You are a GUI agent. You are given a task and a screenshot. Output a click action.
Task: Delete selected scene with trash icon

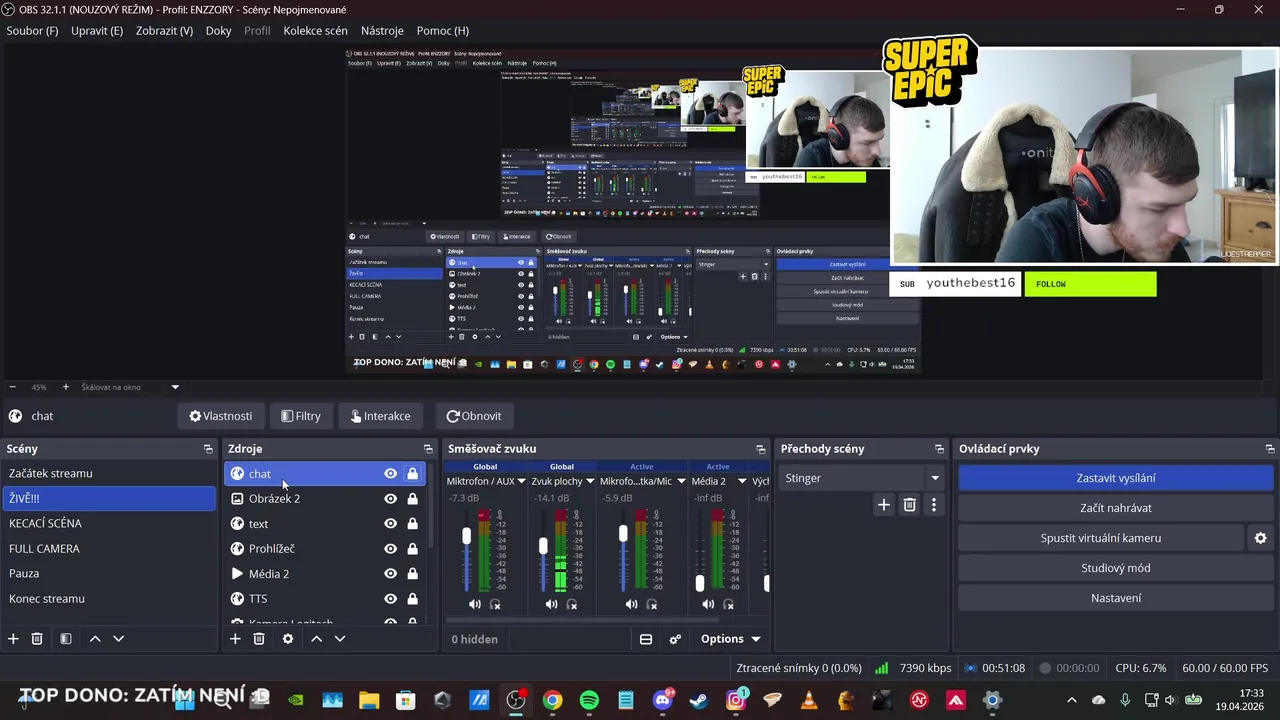37,639
